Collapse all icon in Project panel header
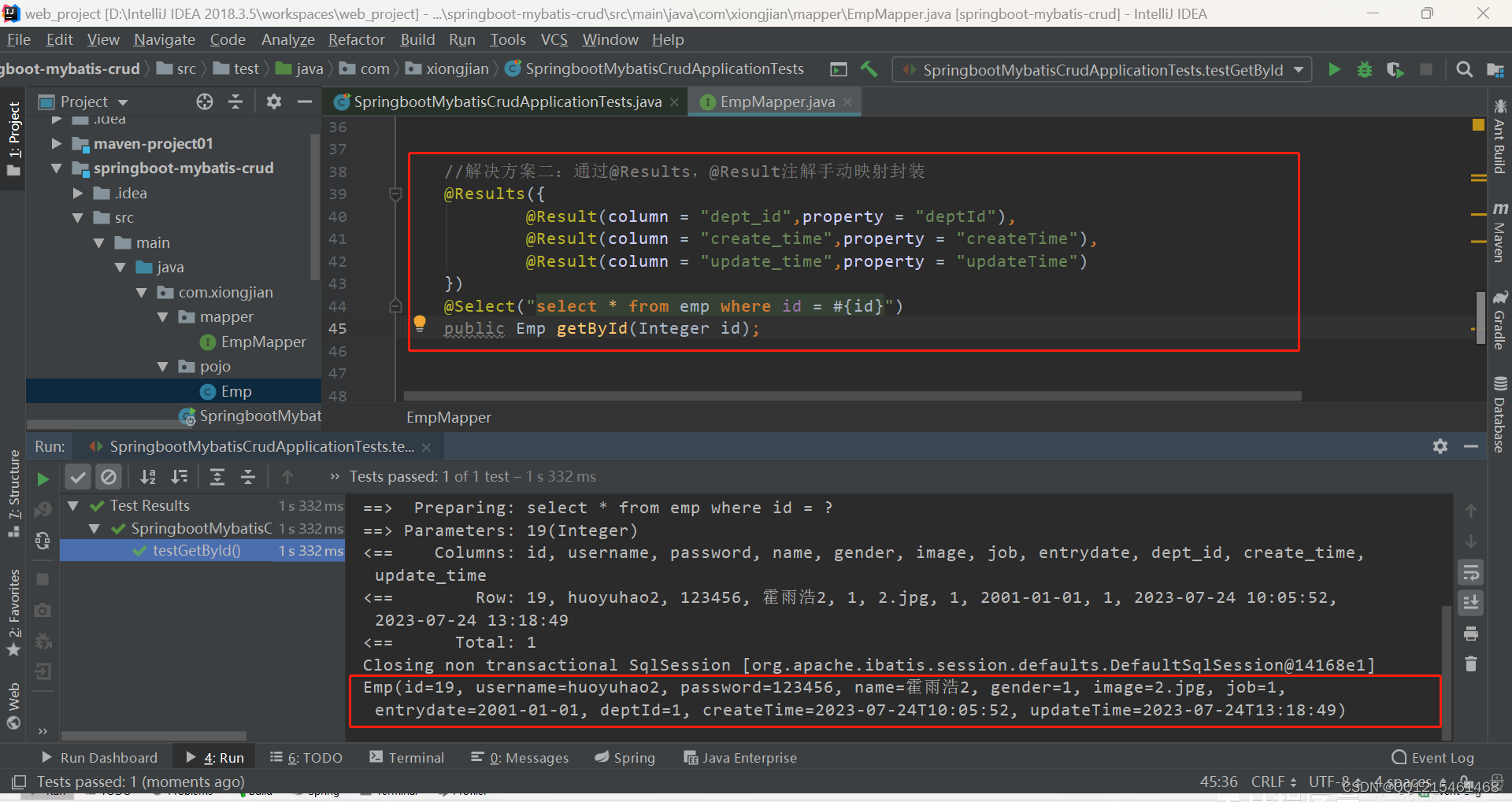This screenshot has height=802, width=1512. coord(235,102)
